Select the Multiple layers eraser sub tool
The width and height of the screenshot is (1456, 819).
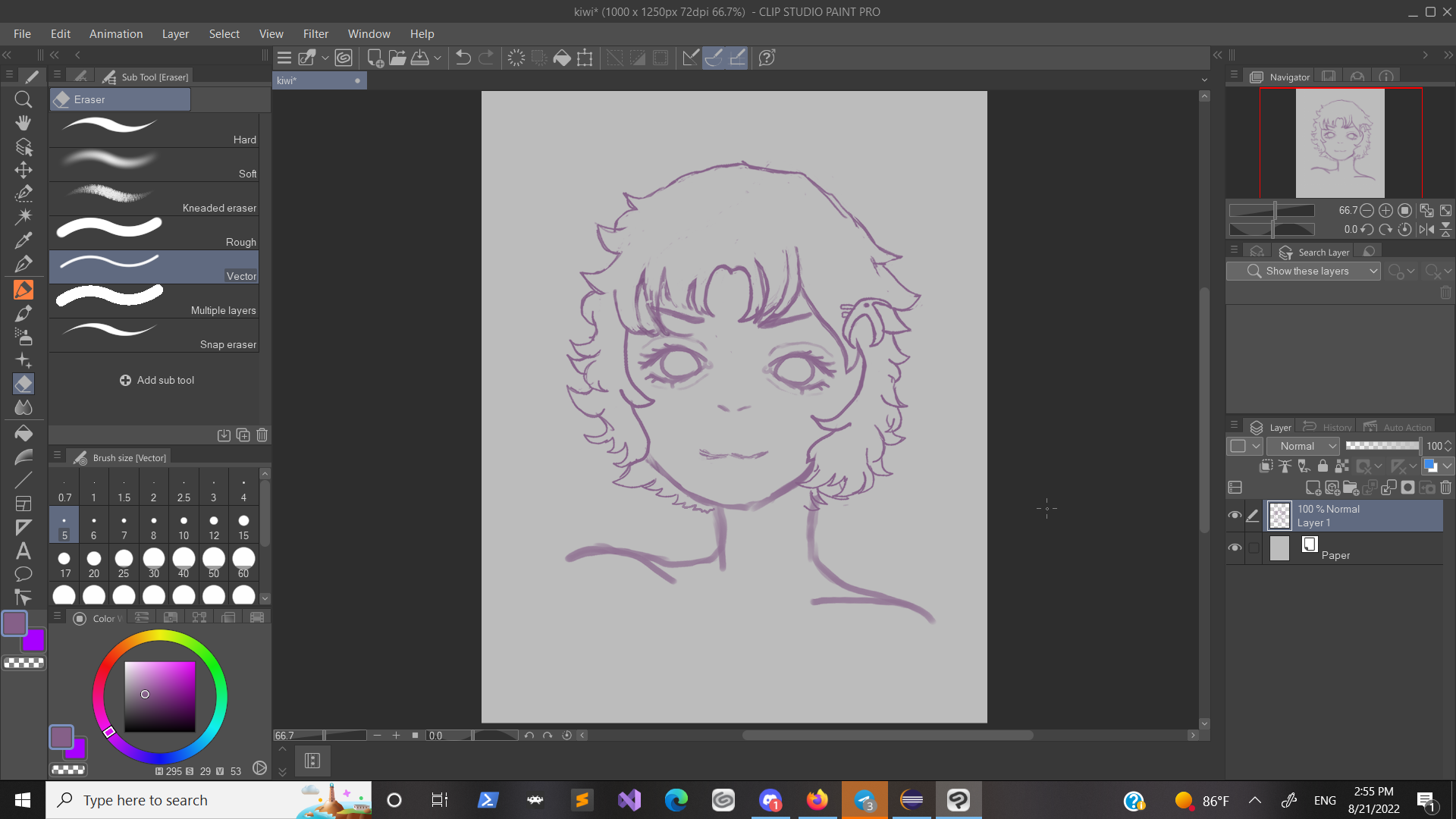[154, 301]
